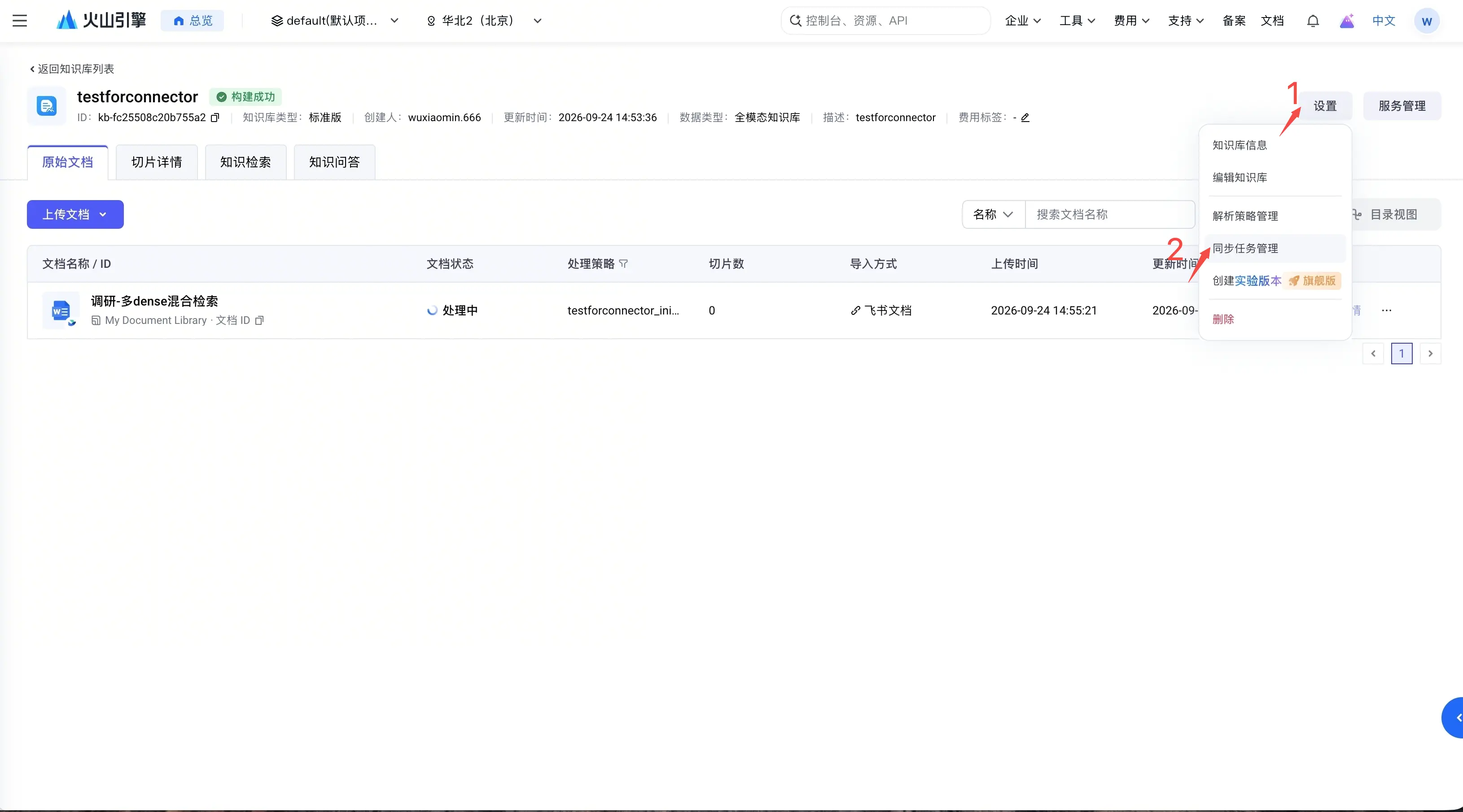Select 知识库信息 in settings menu

tap(1275, 145)
